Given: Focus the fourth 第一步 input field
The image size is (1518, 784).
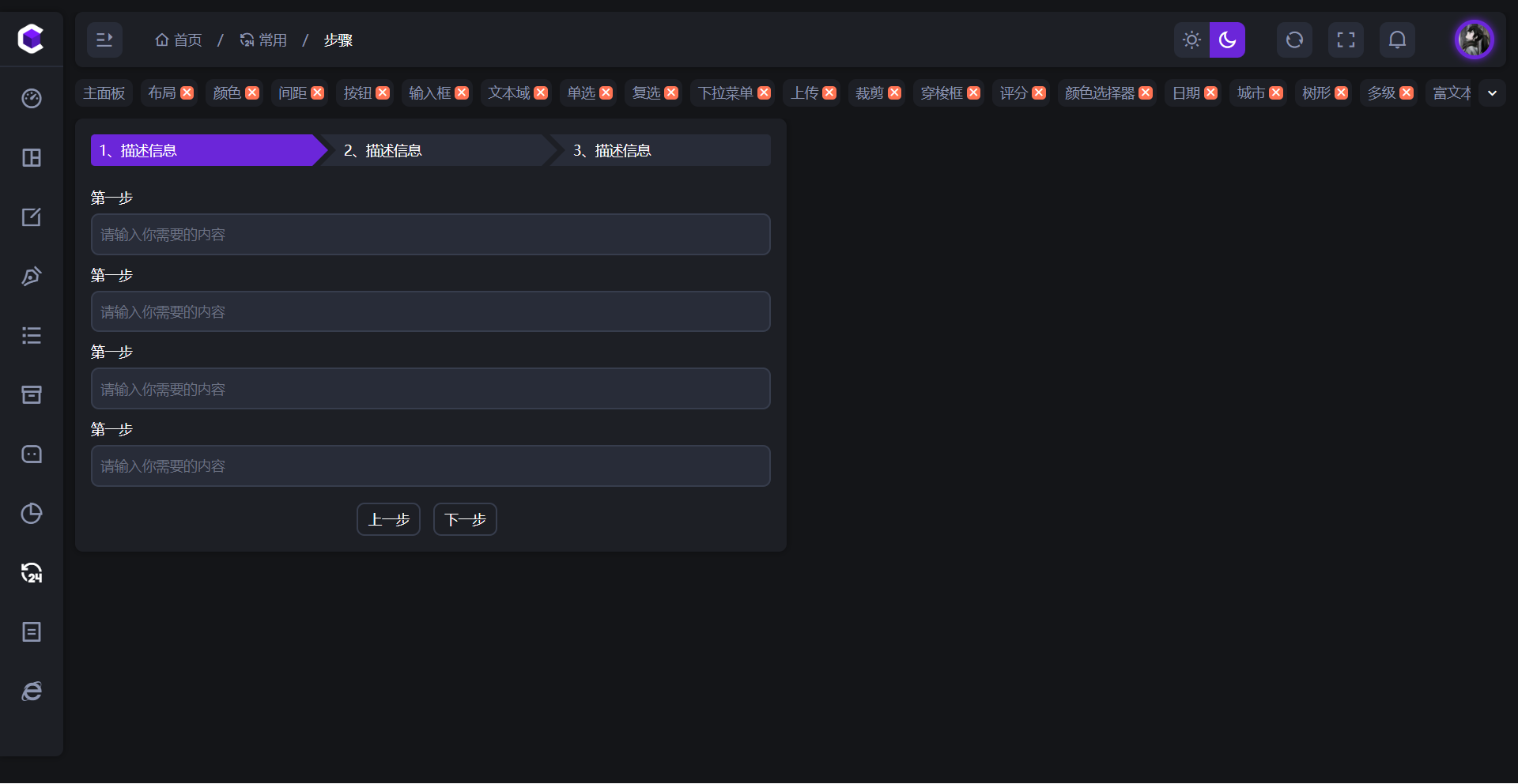Looking at the screenshot, I should coord(431,465).
